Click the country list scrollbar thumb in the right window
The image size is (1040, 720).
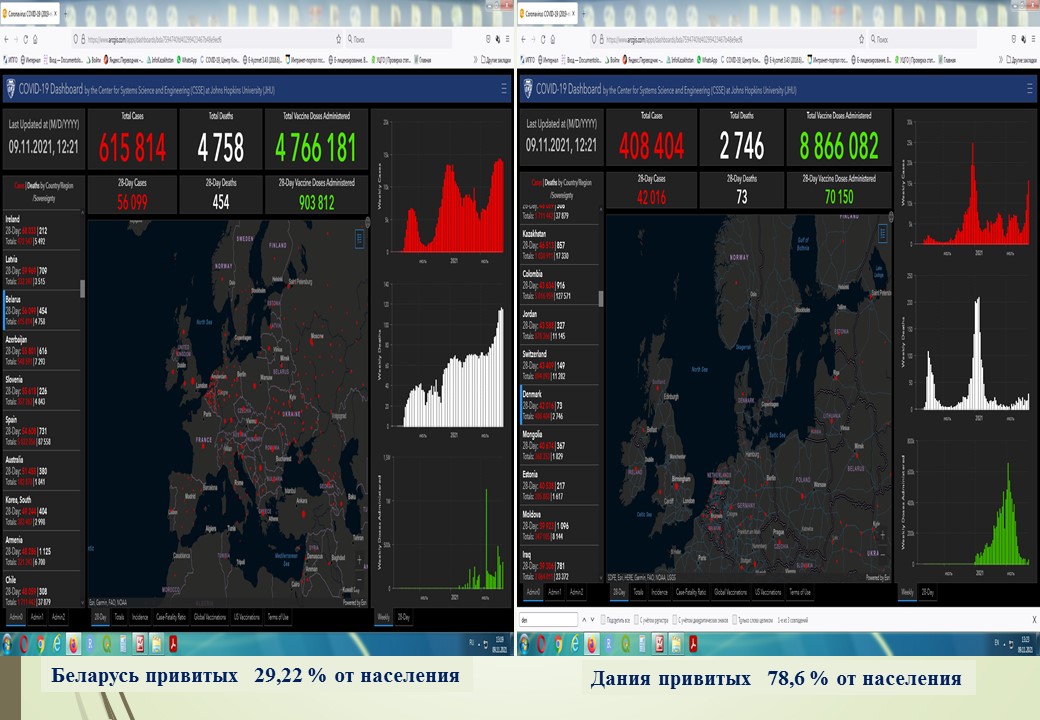tap(601, 298)
